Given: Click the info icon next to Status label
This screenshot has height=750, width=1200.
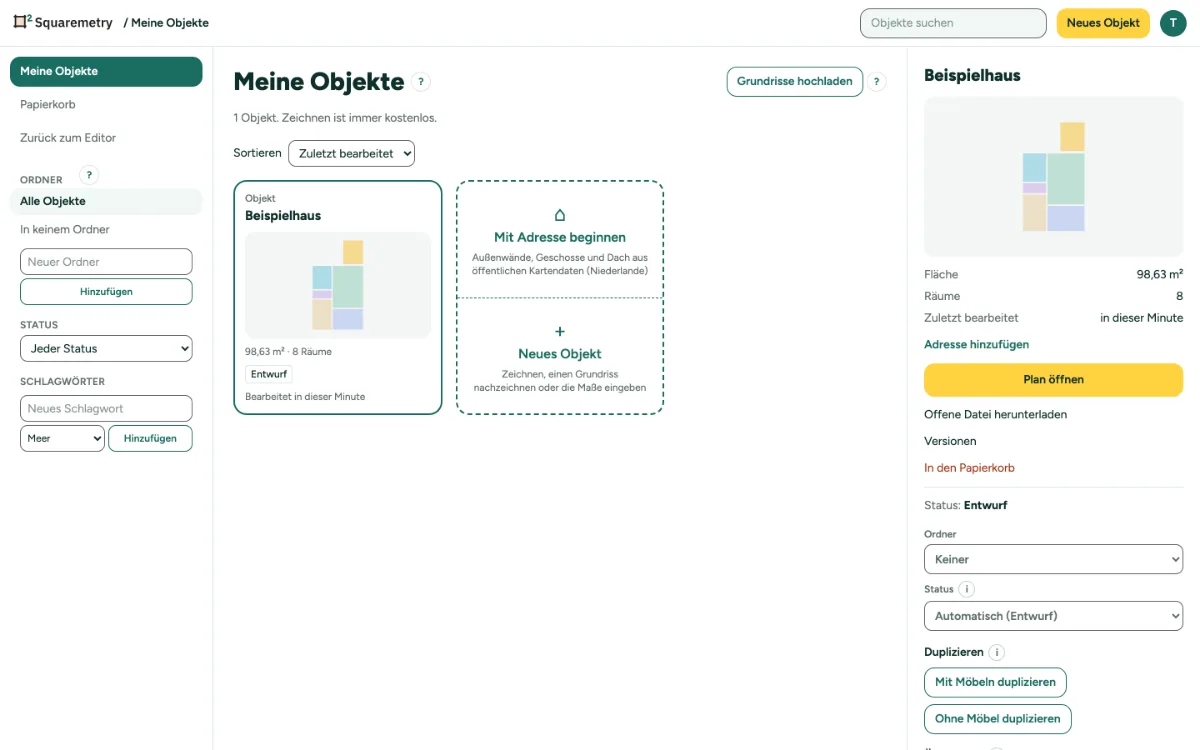Looking at the screenshot, I should click(x=967, y=589).
